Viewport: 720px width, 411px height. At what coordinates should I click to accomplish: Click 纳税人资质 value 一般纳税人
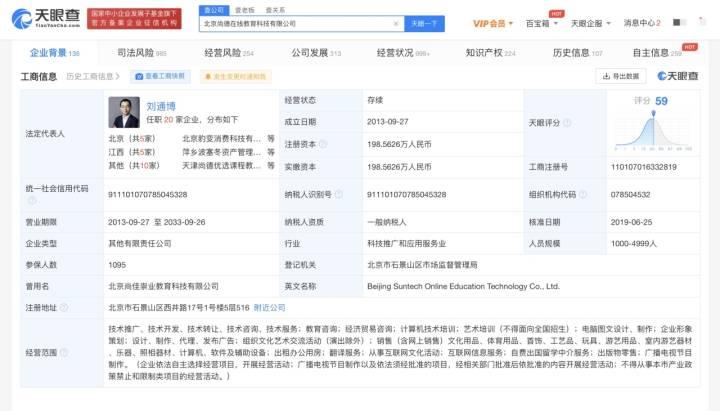(387, 222)
